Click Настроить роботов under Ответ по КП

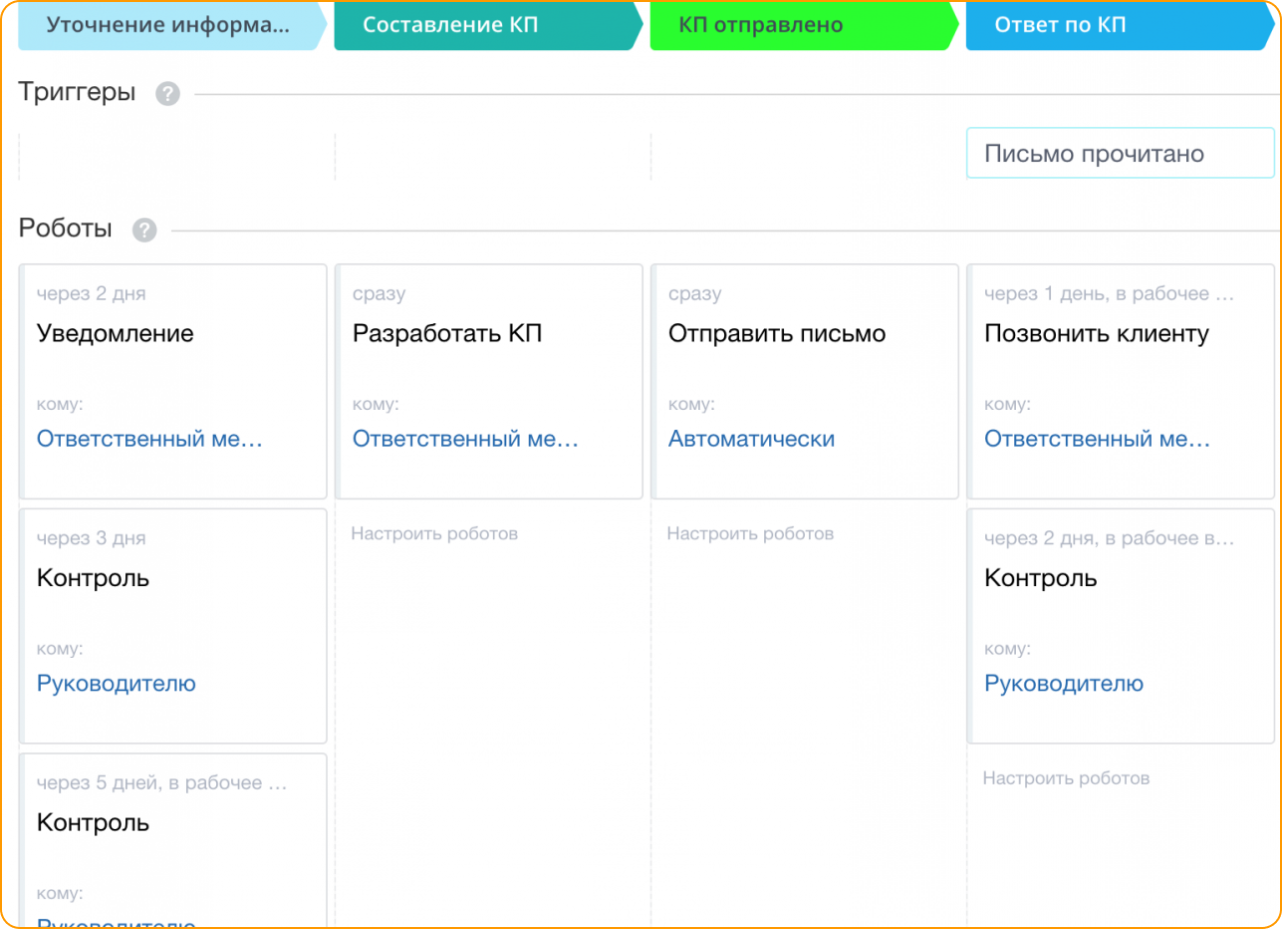tap(1066, 778)
